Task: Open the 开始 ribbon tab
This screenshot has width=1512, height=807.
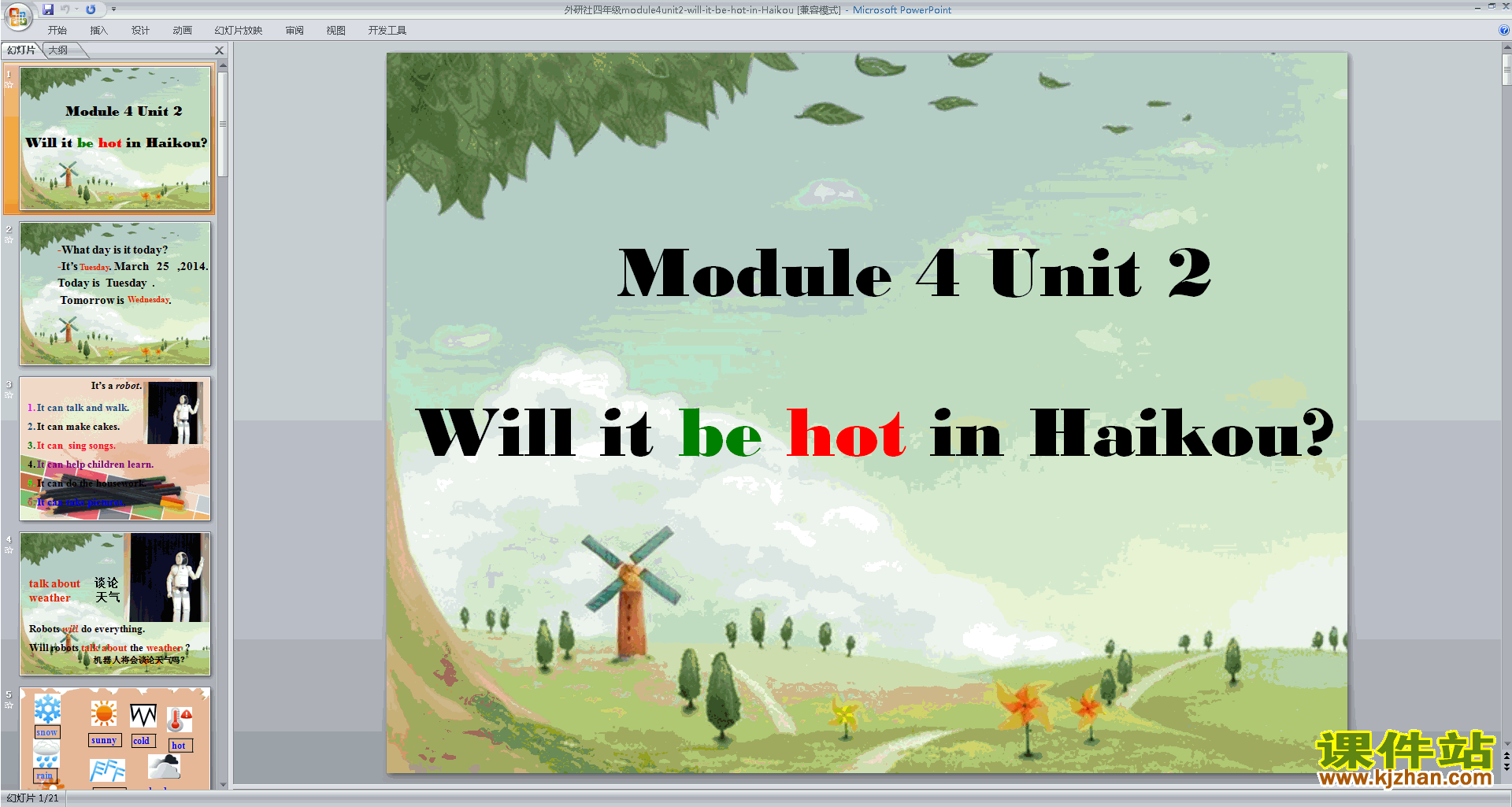Action: (x=57, y=31)
